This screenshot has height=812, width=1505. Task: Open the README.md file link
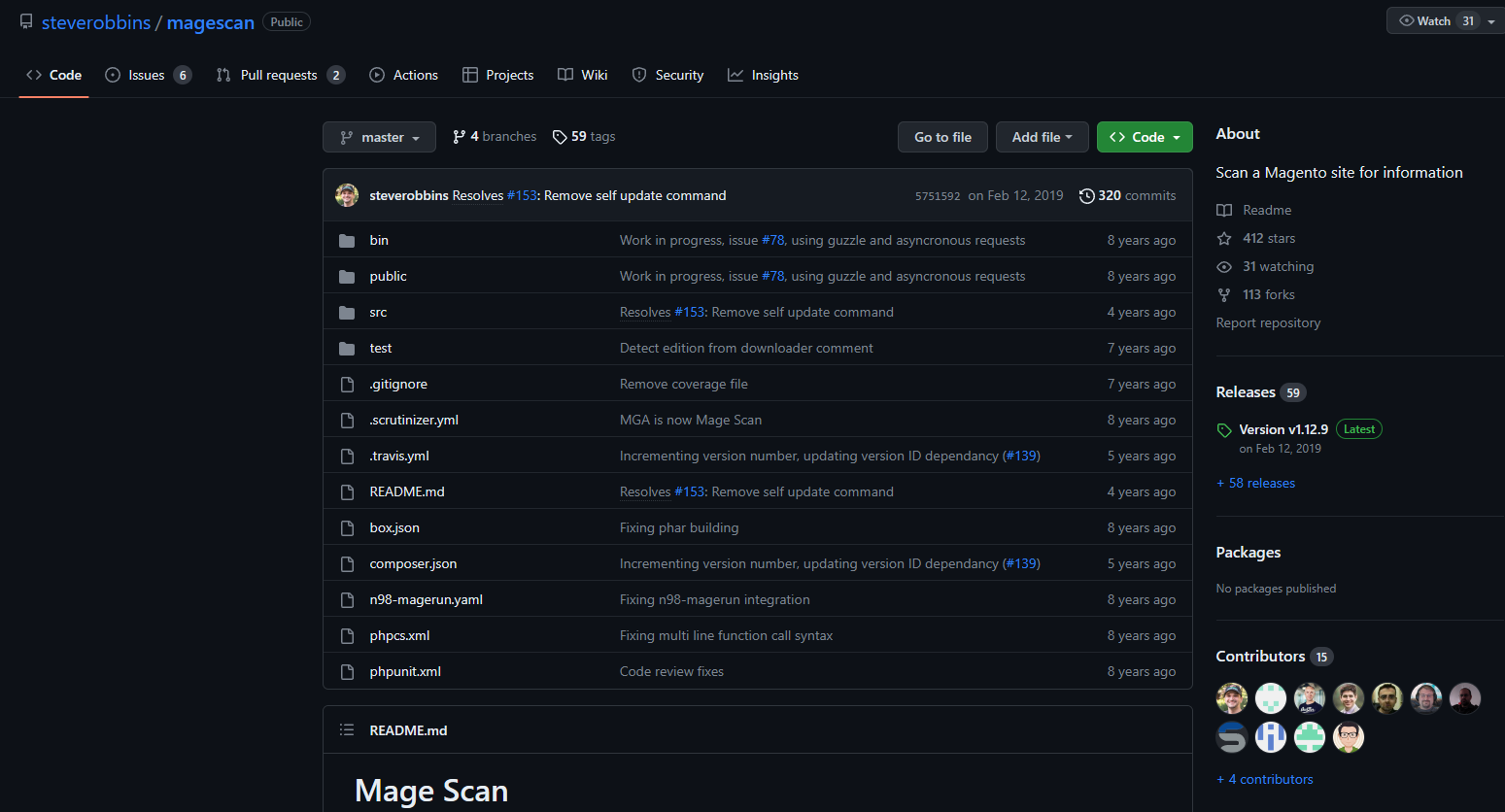[407, 492]
